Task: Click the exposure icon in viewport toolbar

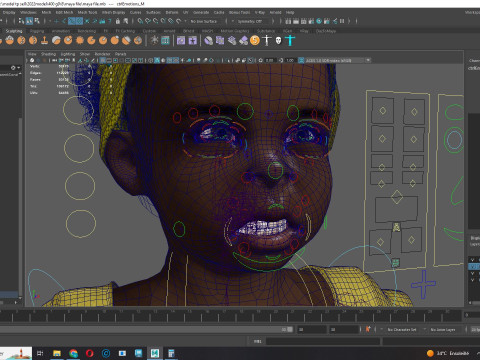Action: click(261, 60)
